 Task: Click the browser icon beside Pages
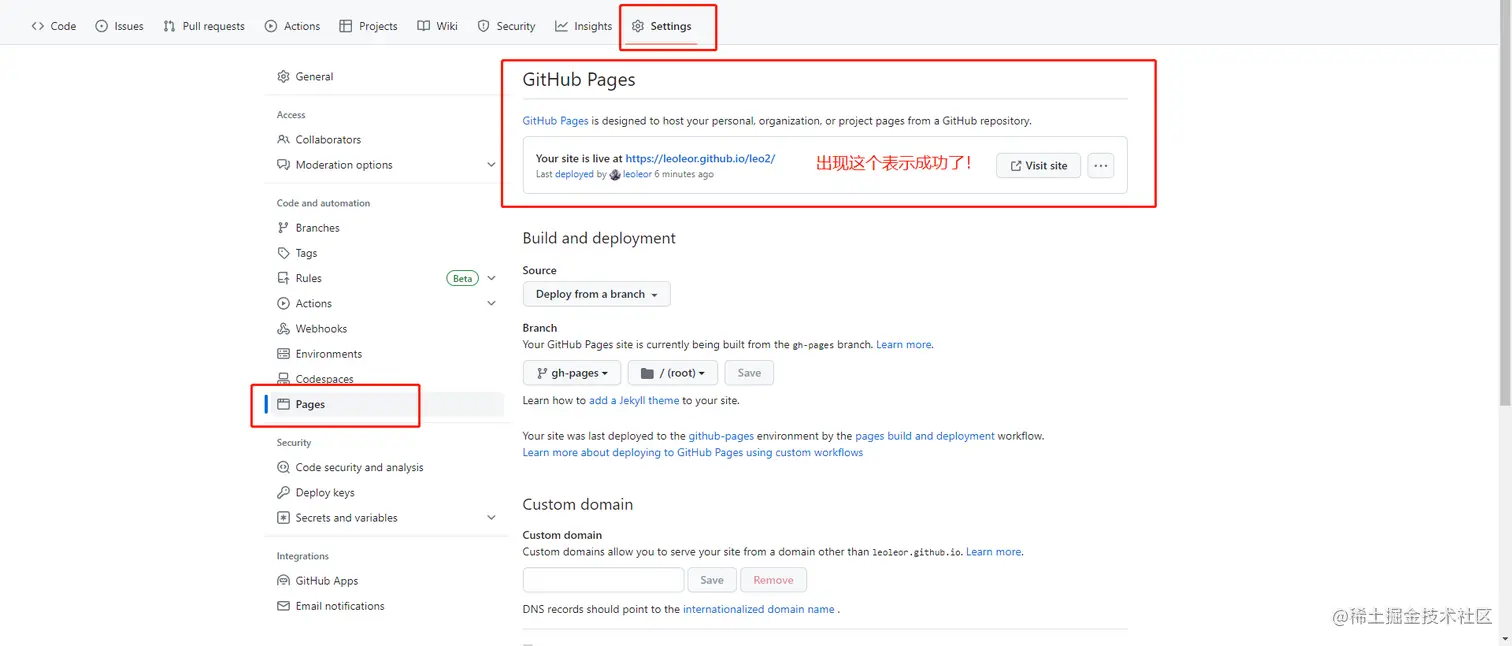tap(283, 404)
